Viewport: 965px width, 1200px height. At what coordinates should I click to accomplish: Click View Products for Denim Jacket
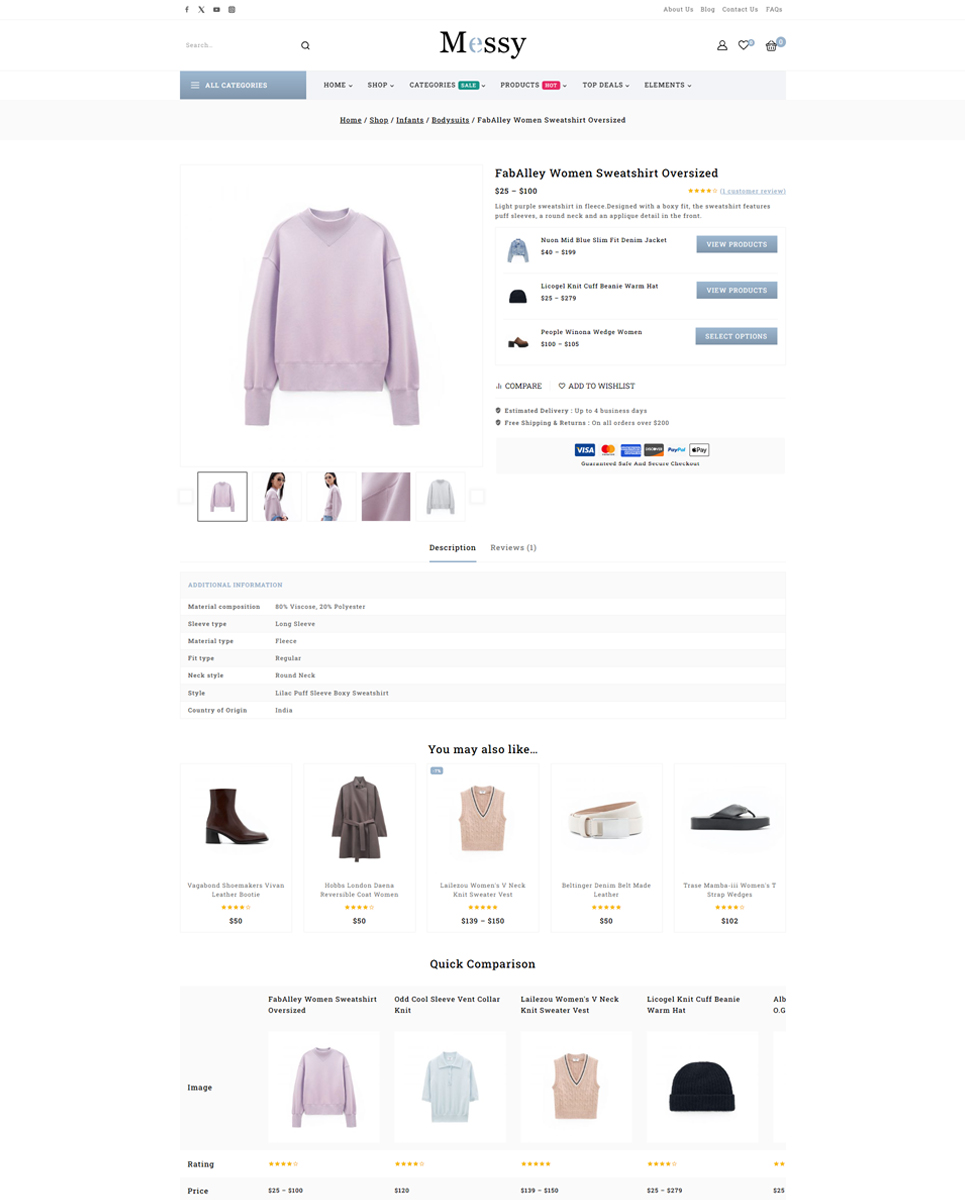pos(737,244)
